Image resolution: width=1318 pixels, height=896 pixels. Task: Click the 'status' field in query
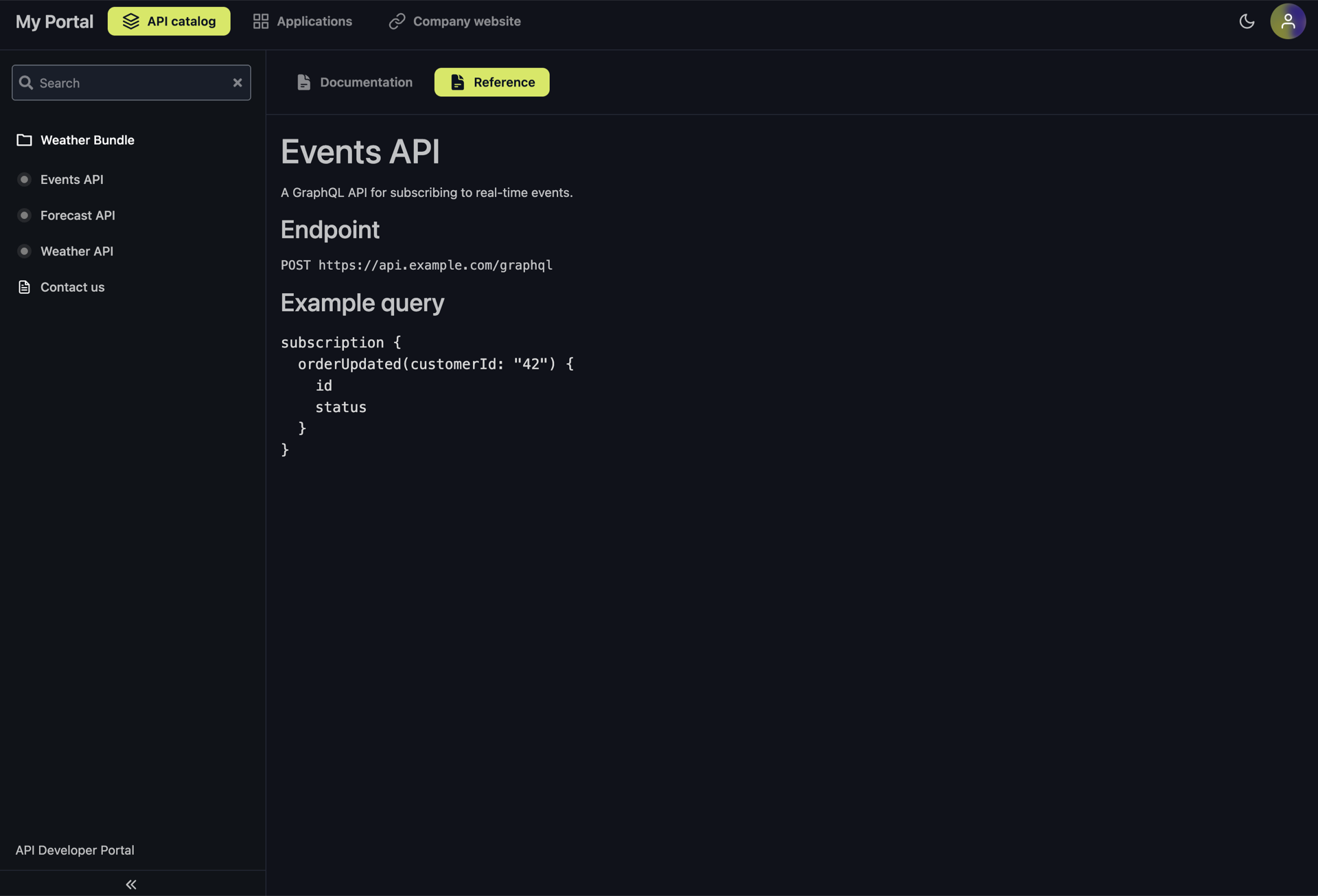341,407
